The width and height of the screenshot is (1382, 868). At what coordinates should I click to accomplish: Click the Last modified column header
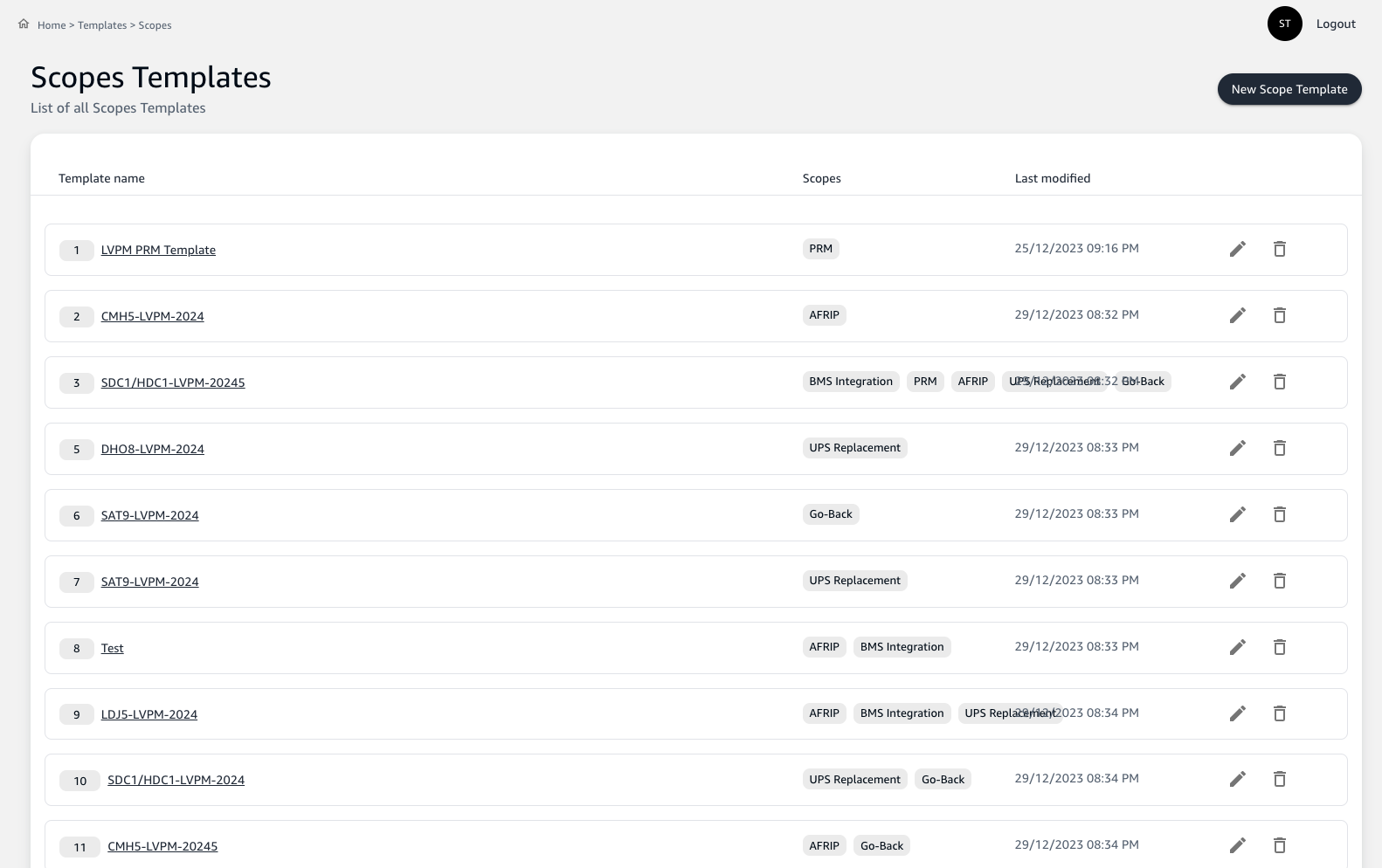point(1052,178)
